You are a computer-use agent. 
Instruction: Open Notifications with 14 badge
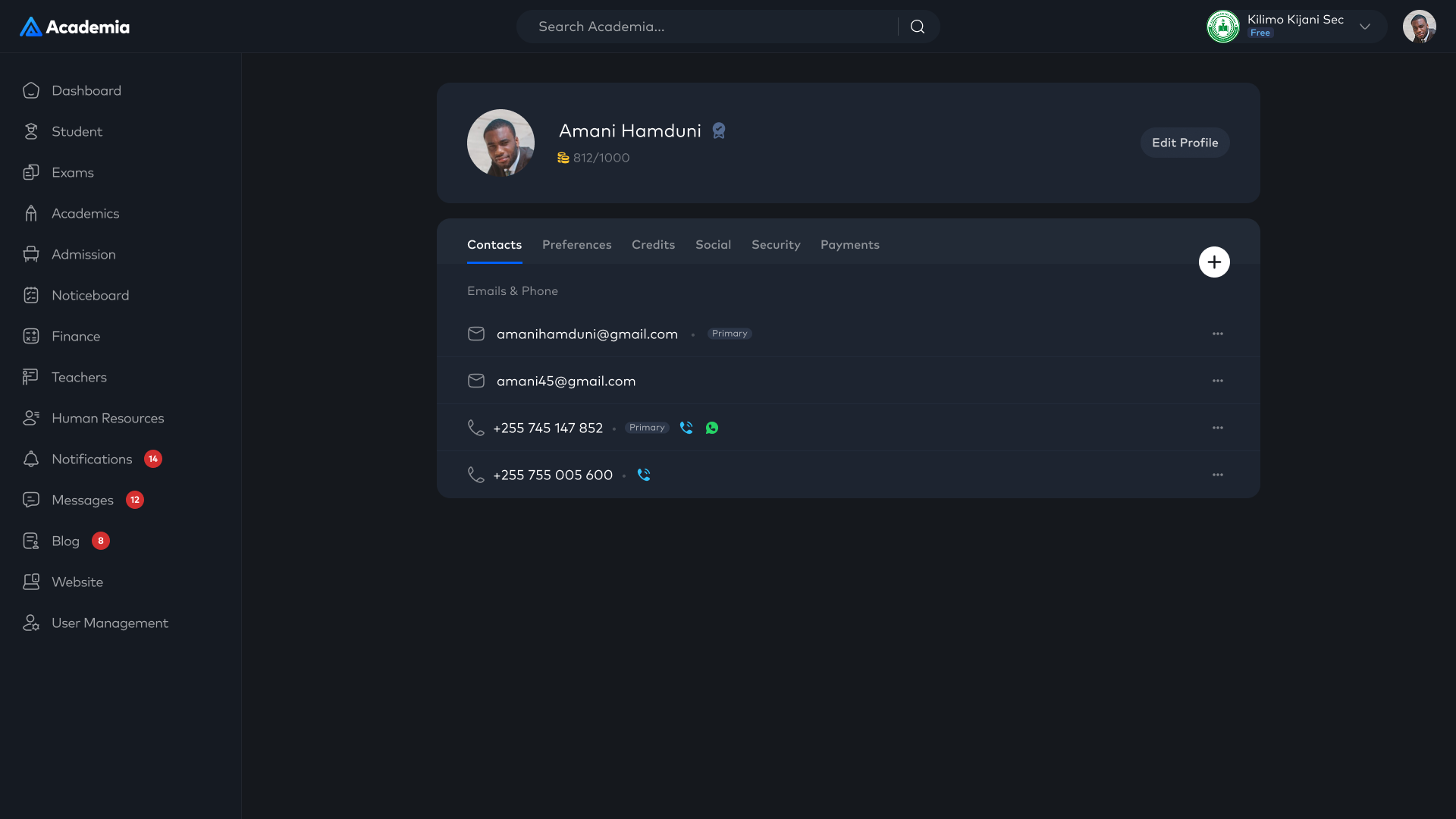[x=92, y=459]
